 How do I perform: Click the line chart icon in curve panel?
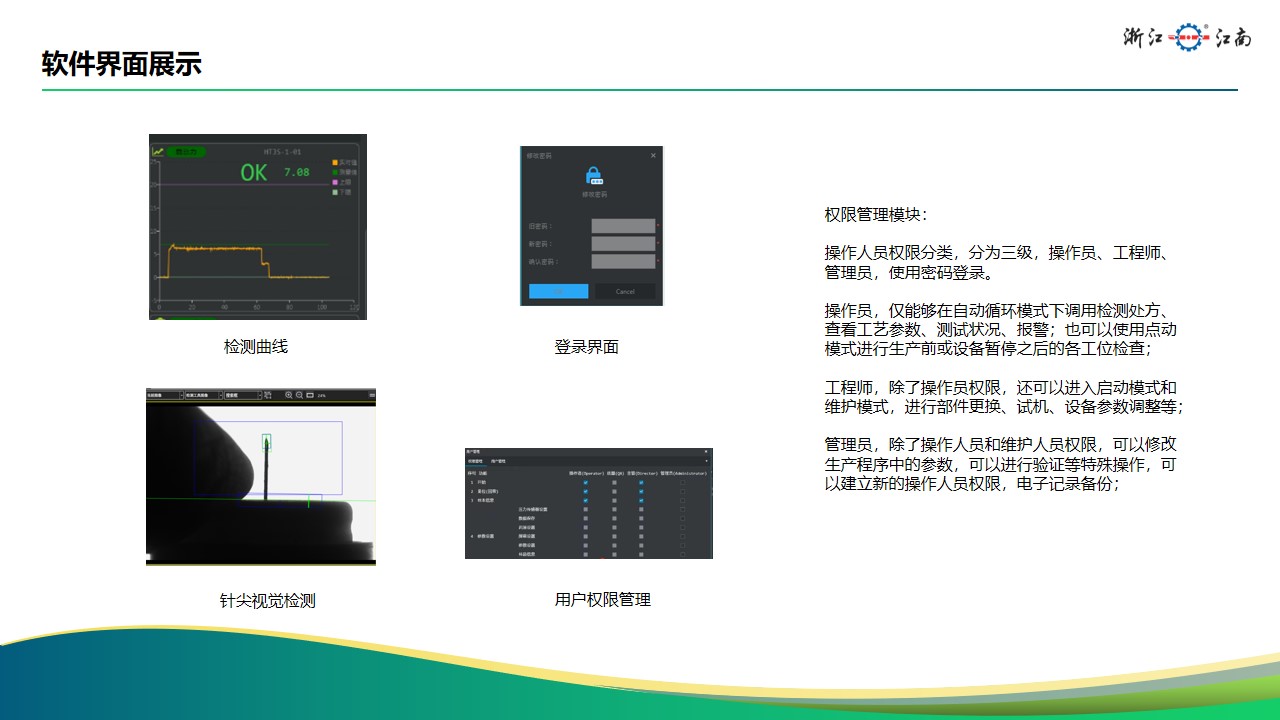[x=158, y=152]
